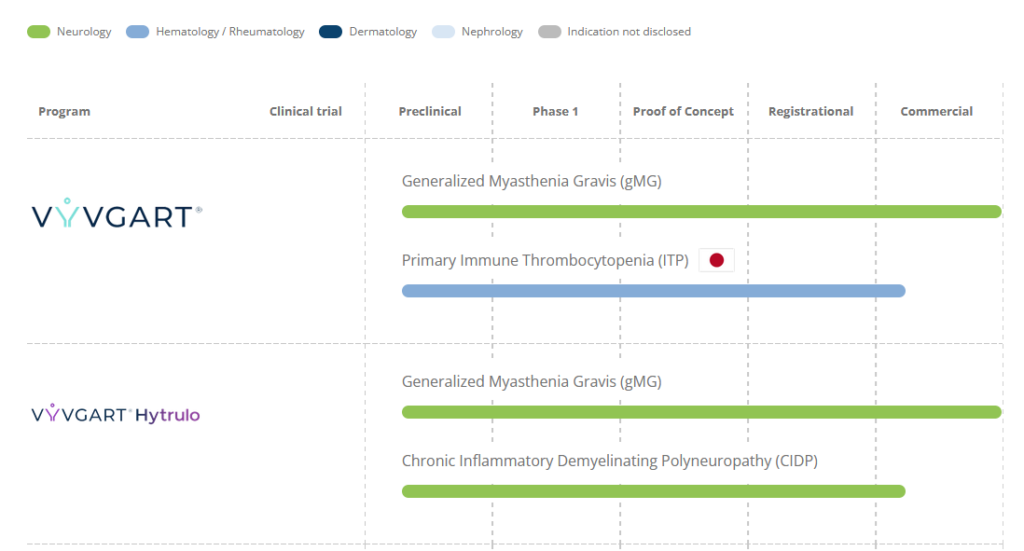Select the Hematology / Rheumatology legend label

point(230,32)
